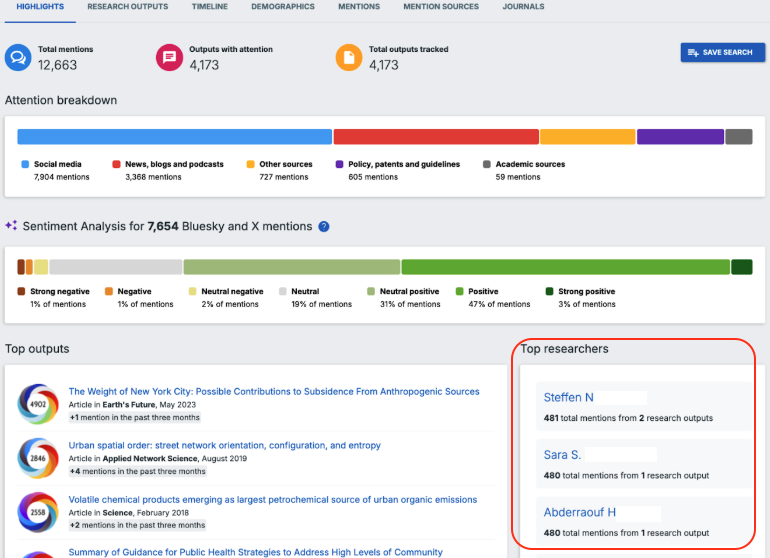Screen dimensions: 770x558
Task: Open the Urban spatial order article link
Action: point(224,446)
